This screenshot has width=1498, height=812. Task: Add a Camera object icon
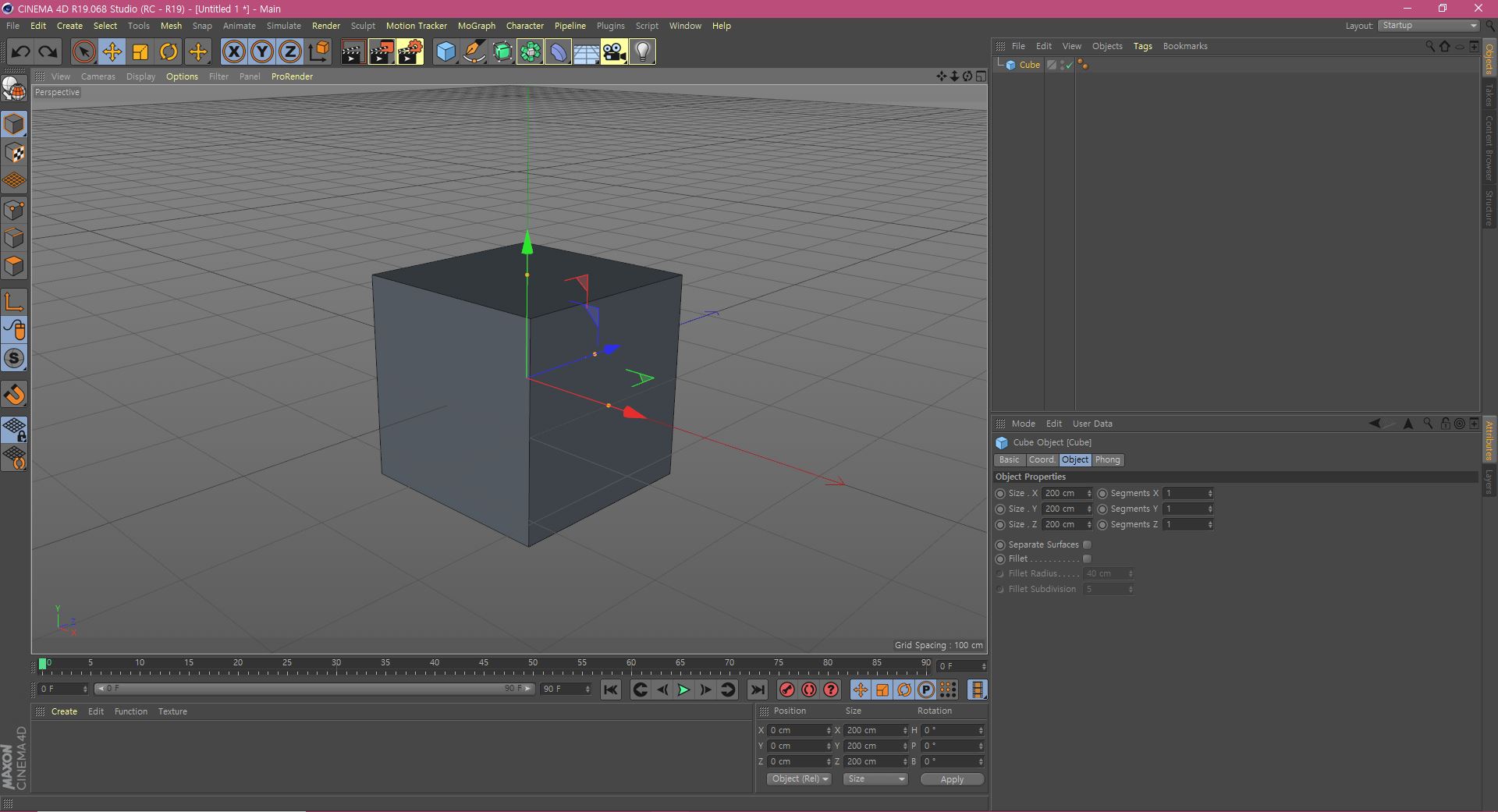pyautogui.click(x=614, y=52)
